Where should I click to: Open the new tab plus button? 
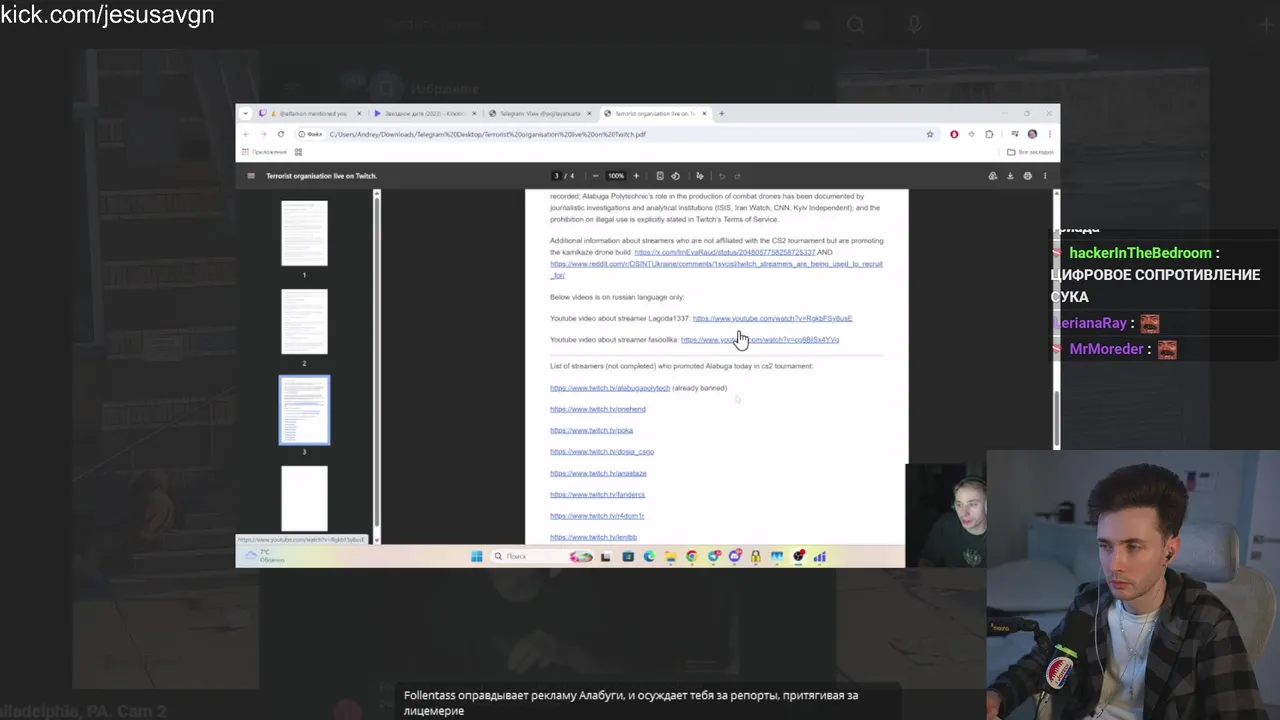tap(722, 113)
